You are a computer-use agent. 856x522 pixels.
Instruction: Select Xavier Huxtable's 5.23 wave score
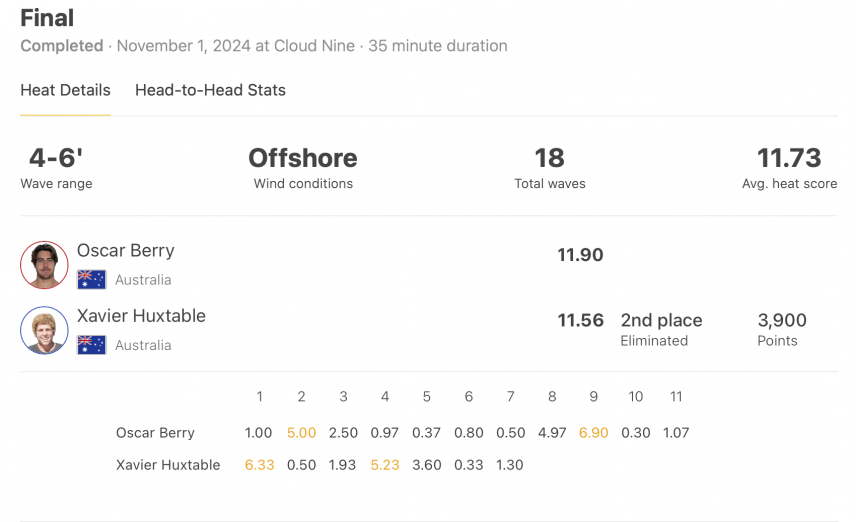[x=385, y=465]
